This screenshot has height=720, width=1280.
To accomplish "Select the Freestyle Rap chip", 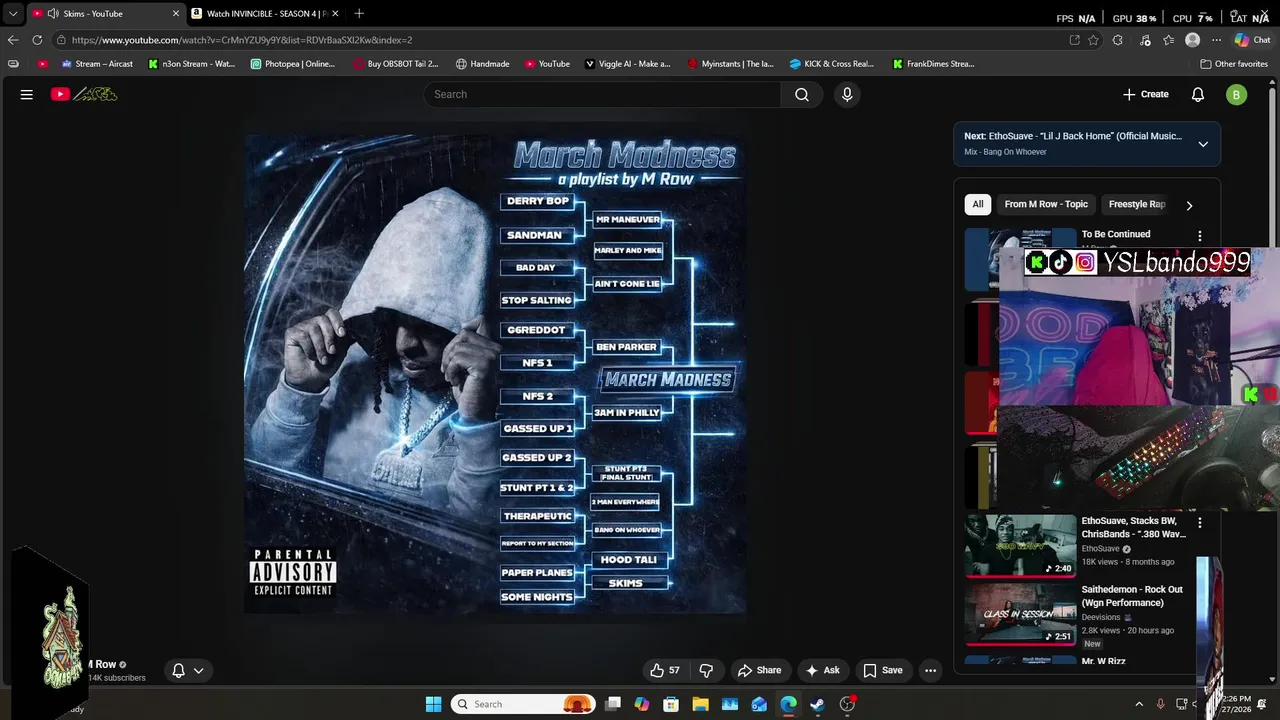I will (1137, 204).
